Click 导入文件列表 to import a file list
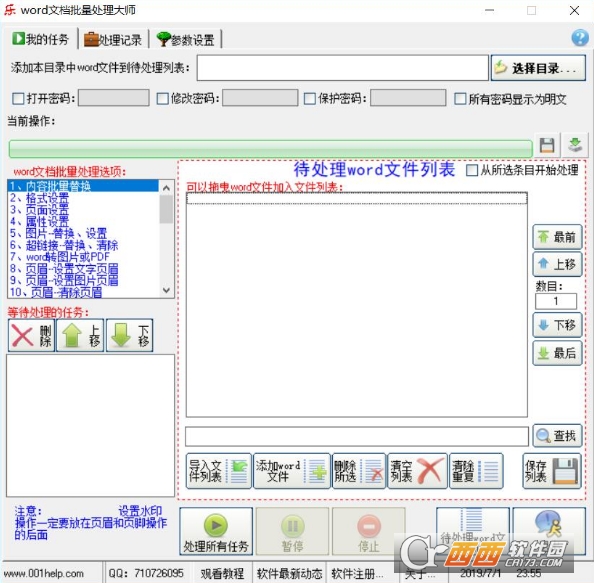This screenshot has height=583, width=594. click(x=219, y=471)
